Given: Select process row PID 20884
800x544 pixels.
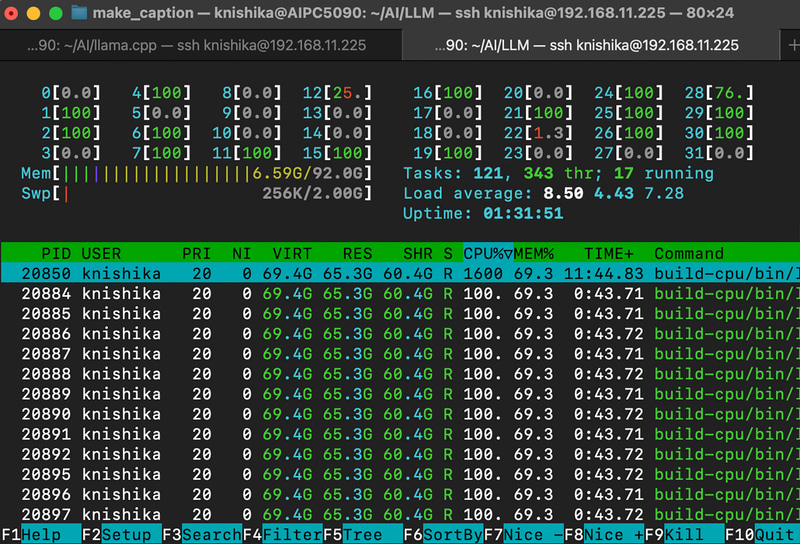Looking at the screenshot, I should pos(400,293).
